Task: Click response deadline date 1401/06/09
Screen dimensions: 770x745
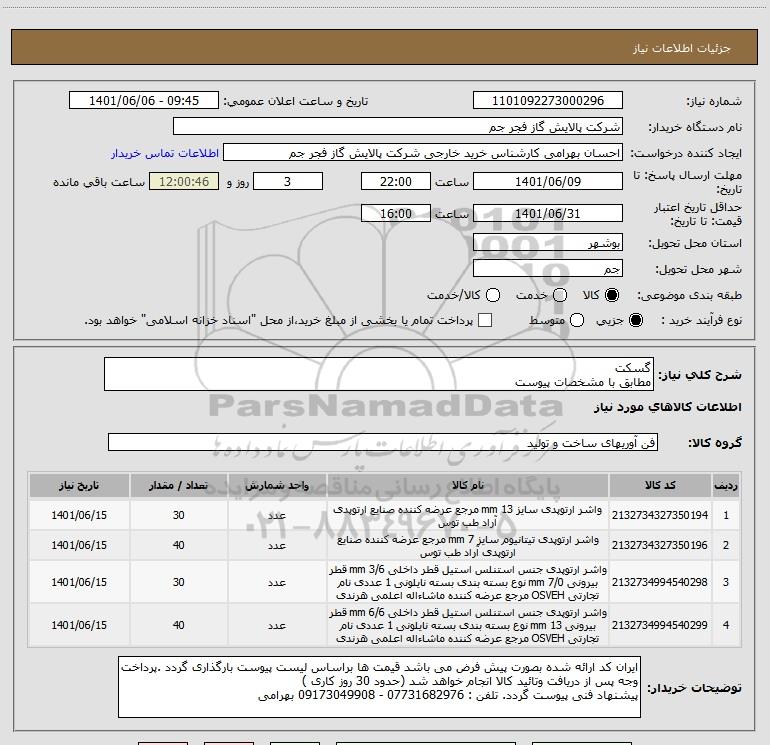Action: [x=548, y=181]
